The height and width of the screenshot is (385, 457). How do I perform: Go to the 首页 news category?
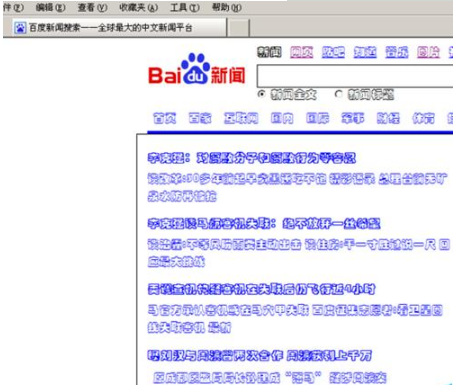pyautogui.click(x=164, y=118)
